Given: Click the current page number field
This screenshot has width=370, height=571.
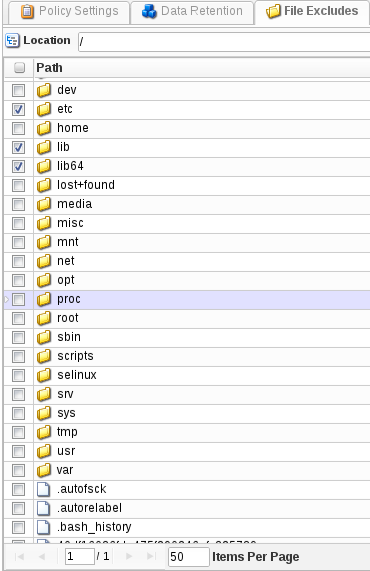Looking at the screenshot, I should tap(80, 557).
